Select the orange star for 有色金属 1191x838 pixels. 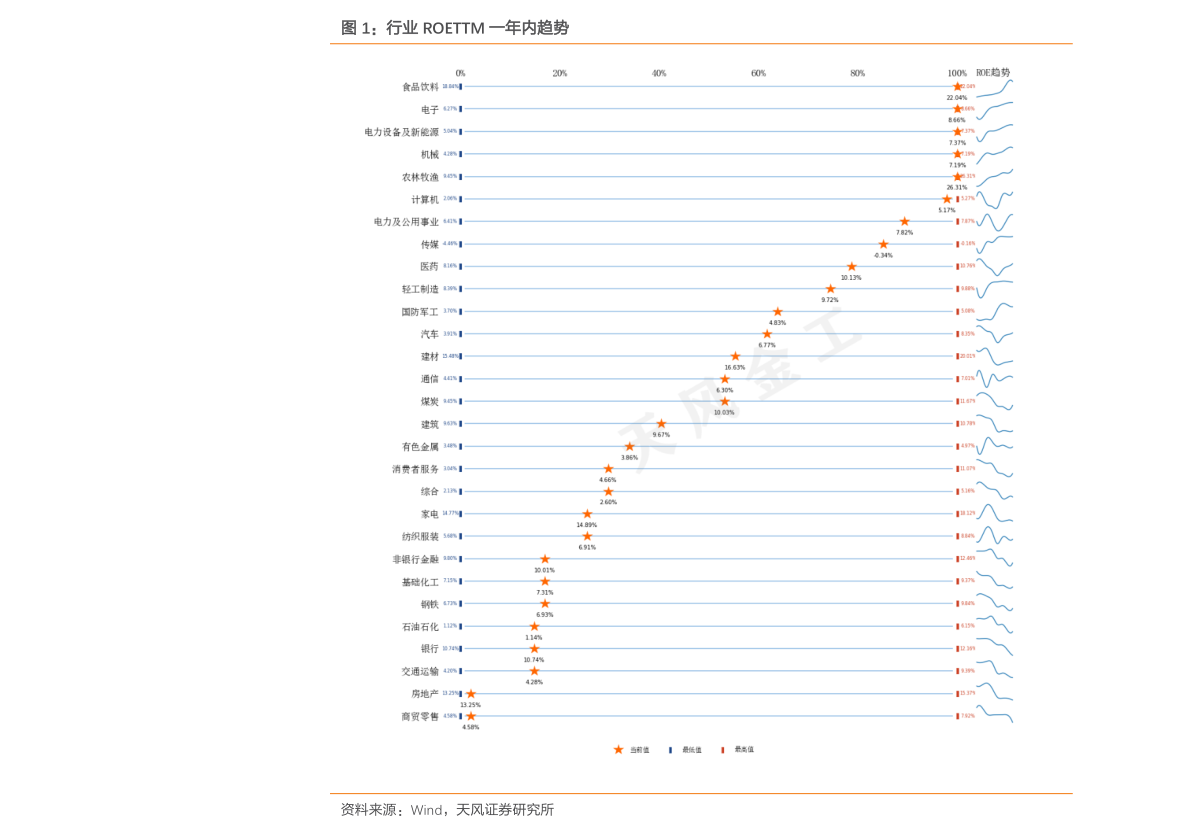[629, 447]
